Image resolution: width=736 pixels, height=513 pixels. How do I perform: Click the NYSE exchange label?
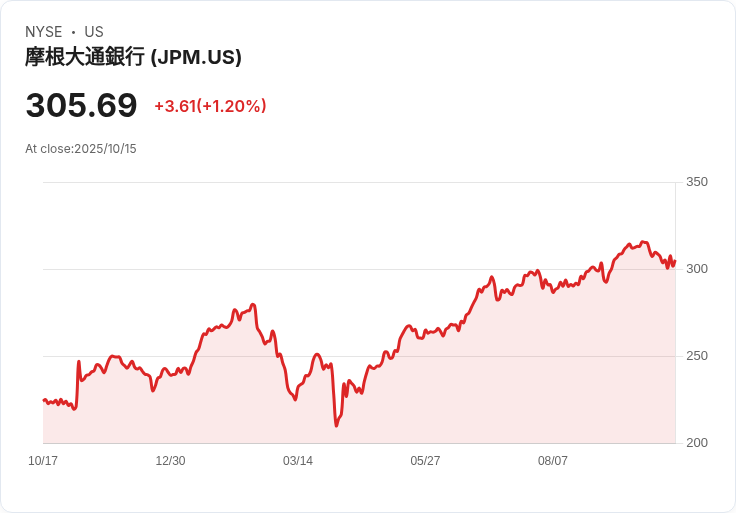pyautogui.click(x=44, y=32)
